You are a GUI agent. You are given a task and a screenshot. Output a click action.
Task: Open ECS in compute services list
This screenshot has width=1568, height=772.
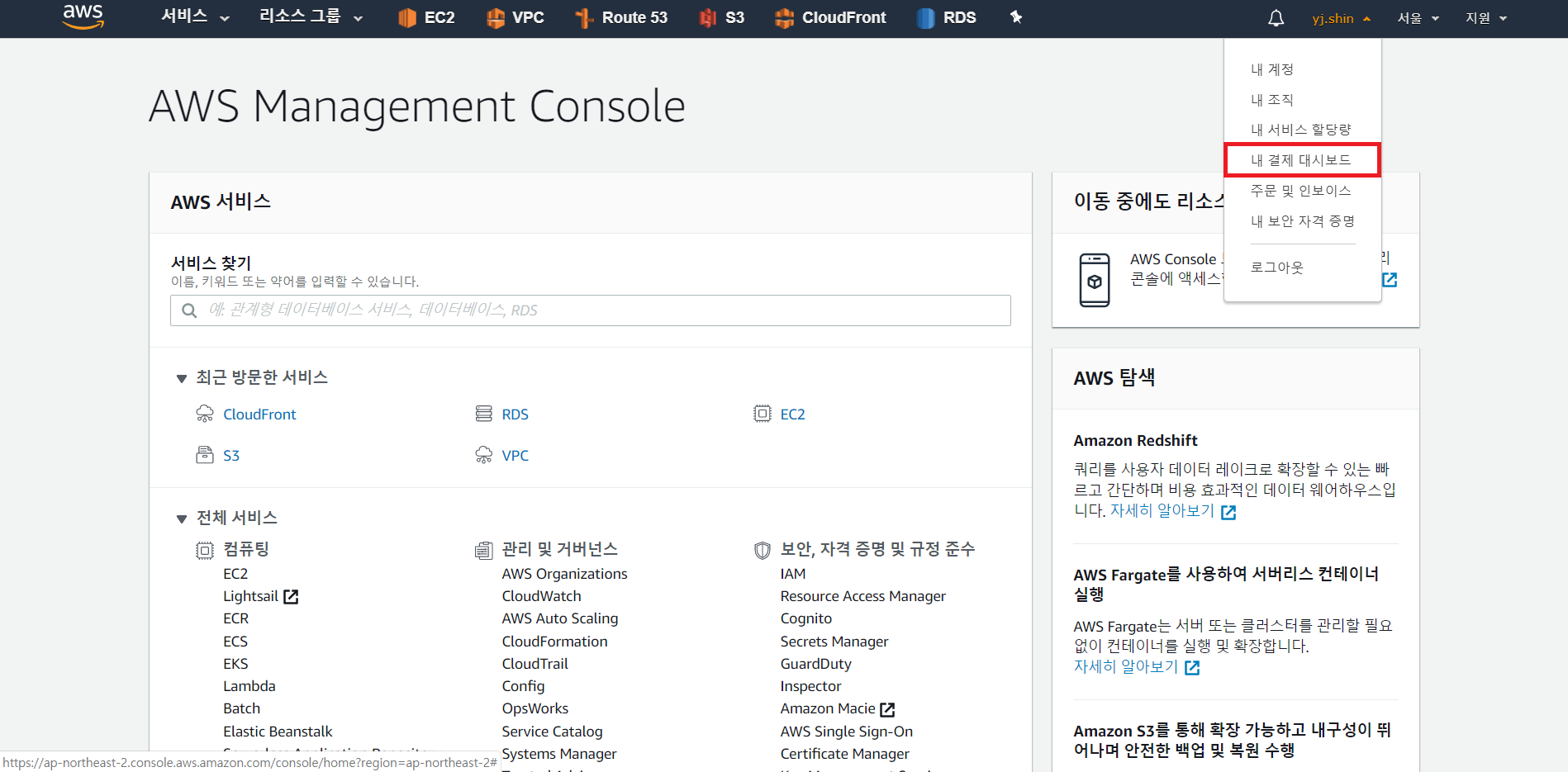(235, 642)
